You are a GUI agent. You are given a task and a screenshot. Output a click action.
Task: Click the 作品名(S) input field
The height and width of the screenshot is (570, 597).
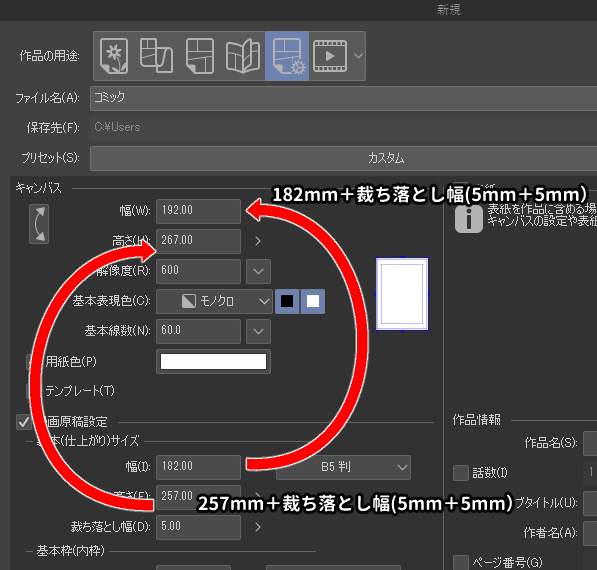[x=590, y=443]
